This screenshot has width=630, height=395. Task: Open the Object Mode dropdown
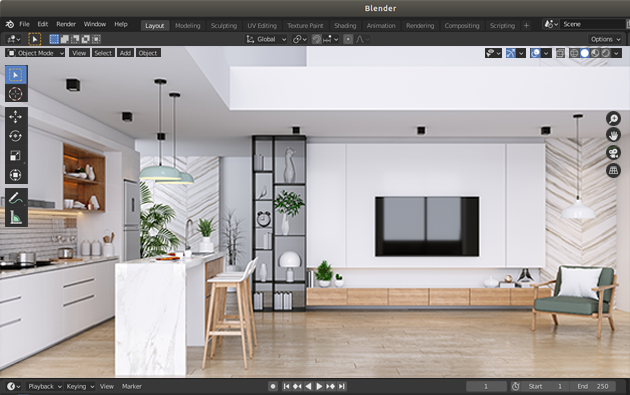coord(35,53)
